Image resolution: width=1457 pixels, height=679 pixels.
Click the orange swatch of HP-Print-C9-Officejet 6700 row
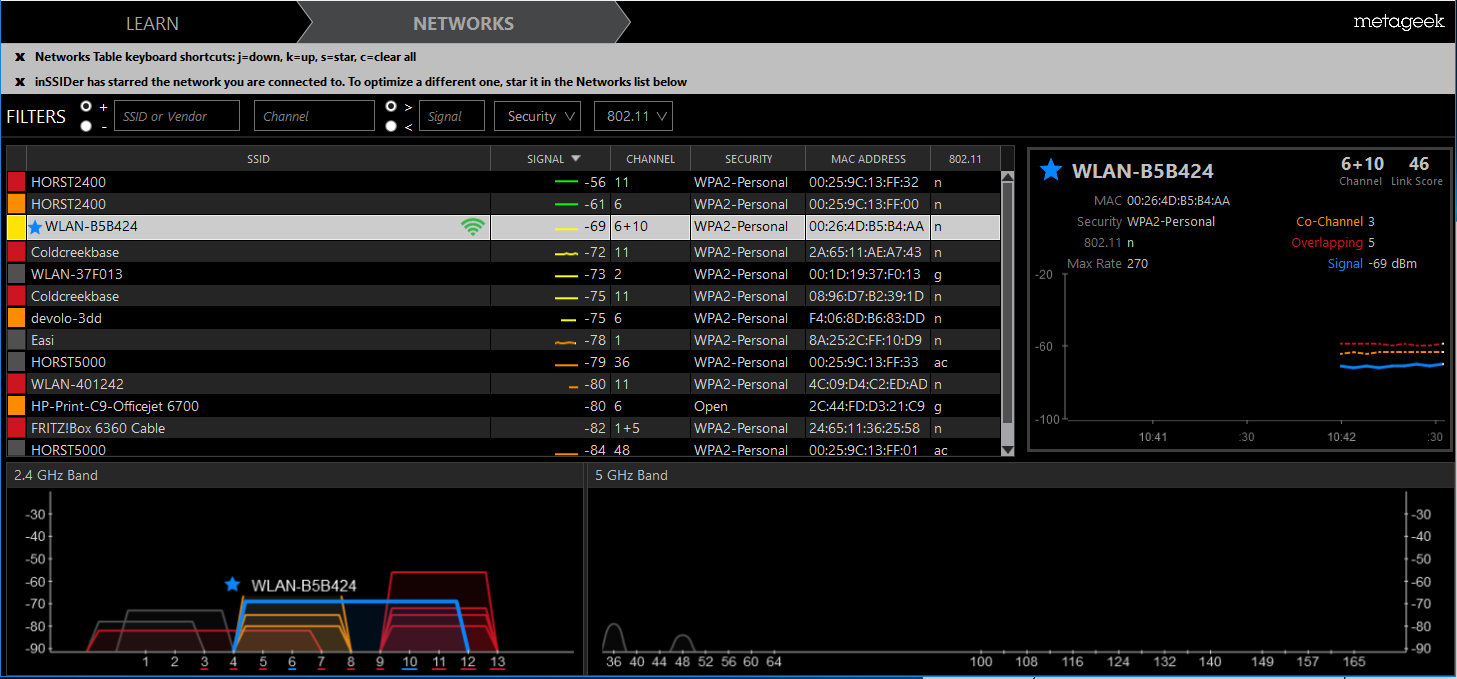click(x=16, y=406)
